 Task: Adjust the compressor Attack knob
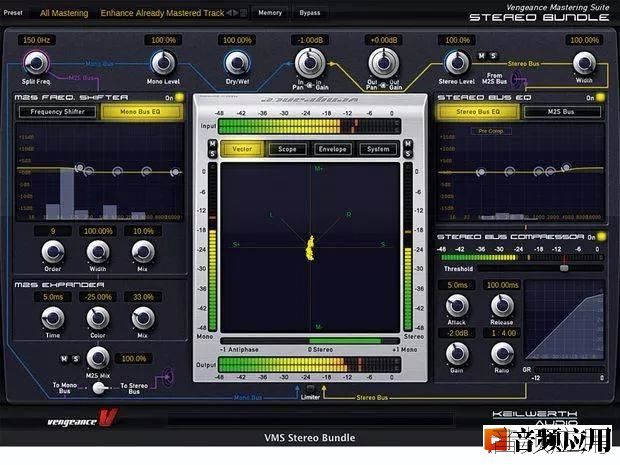(457, 306)
